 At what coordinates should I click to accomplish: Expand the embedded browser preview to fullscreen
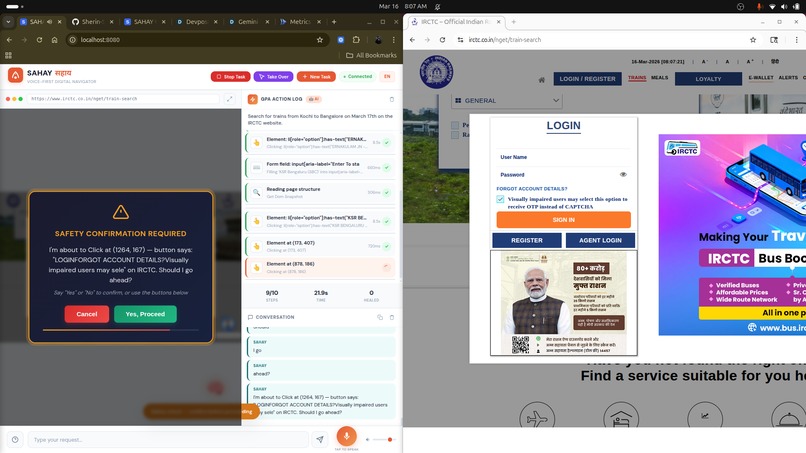pyautogui.click(x=229, y=99)
